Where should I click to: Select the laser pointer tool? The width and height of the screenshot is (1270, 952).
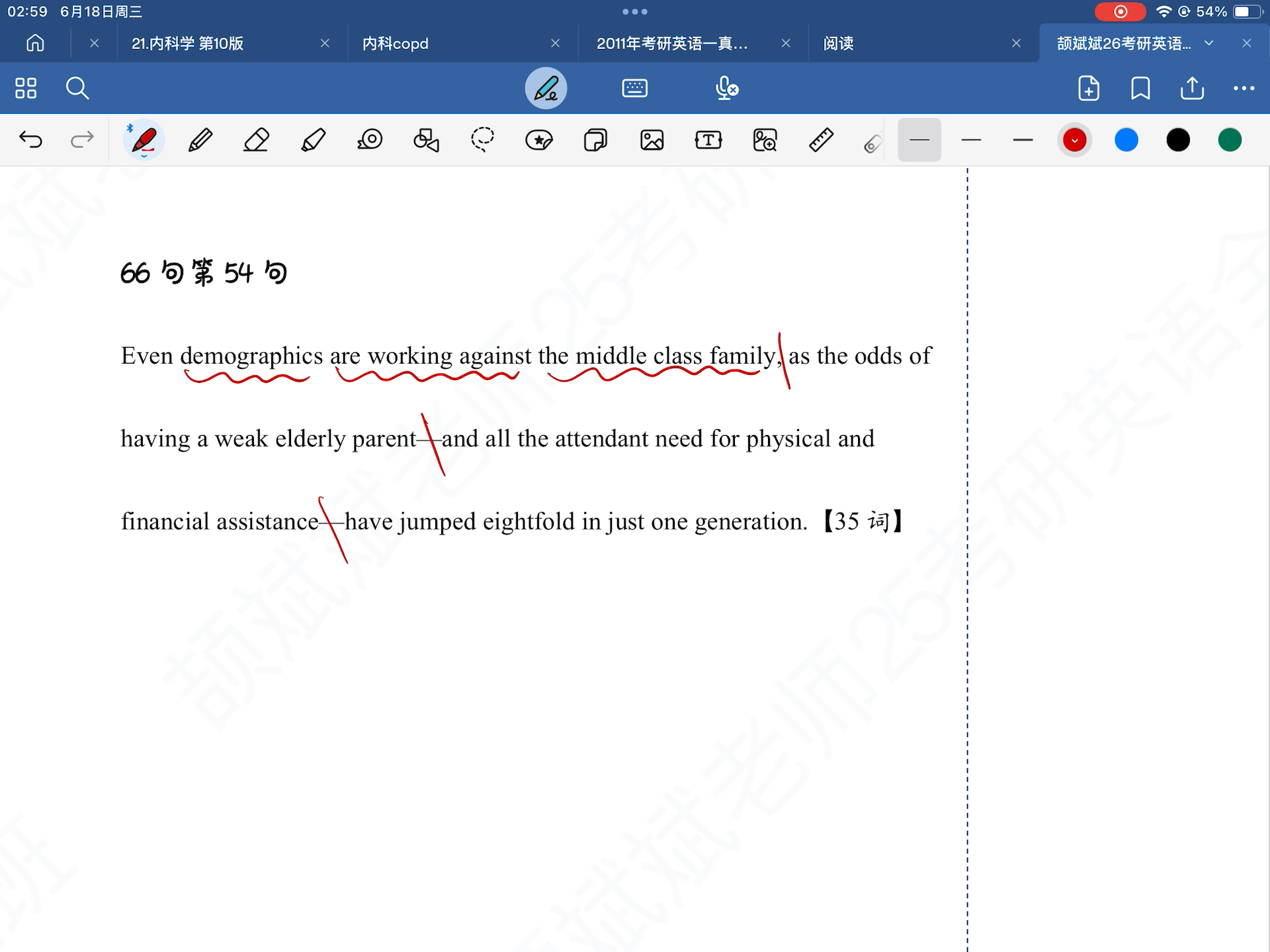[872, 143]
